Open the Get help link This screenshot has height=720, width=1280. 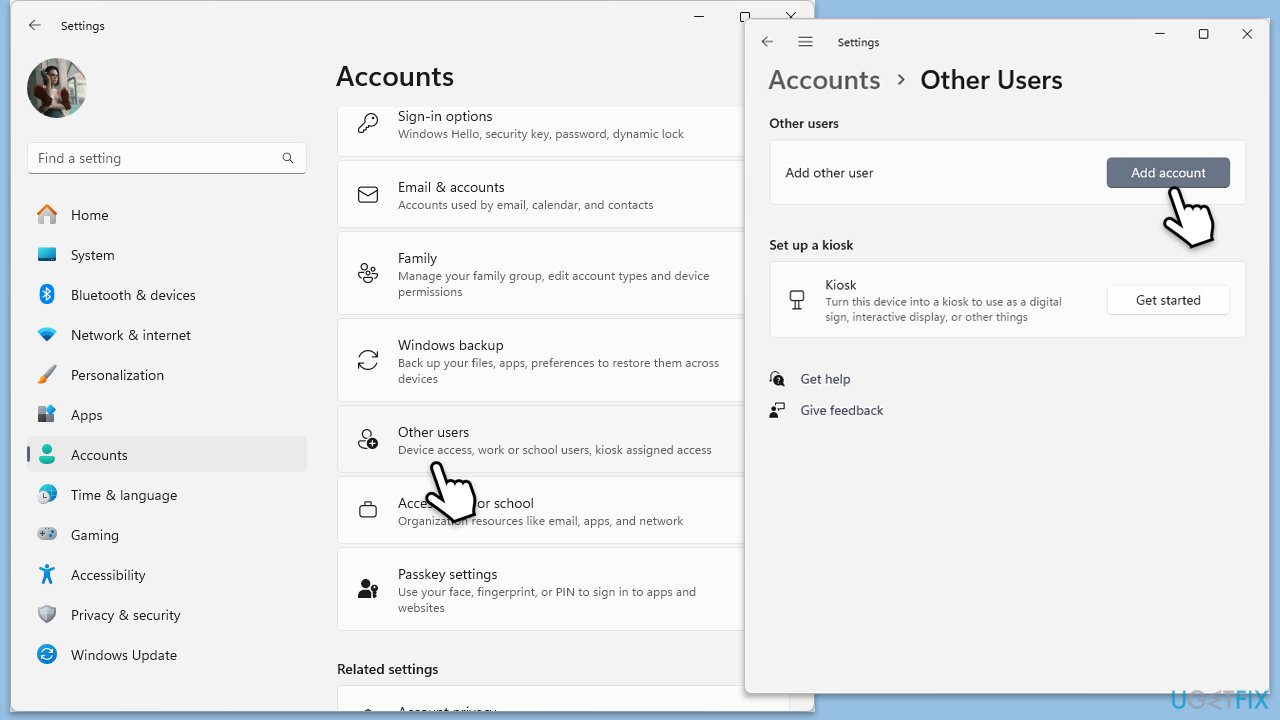click(825, 379)
